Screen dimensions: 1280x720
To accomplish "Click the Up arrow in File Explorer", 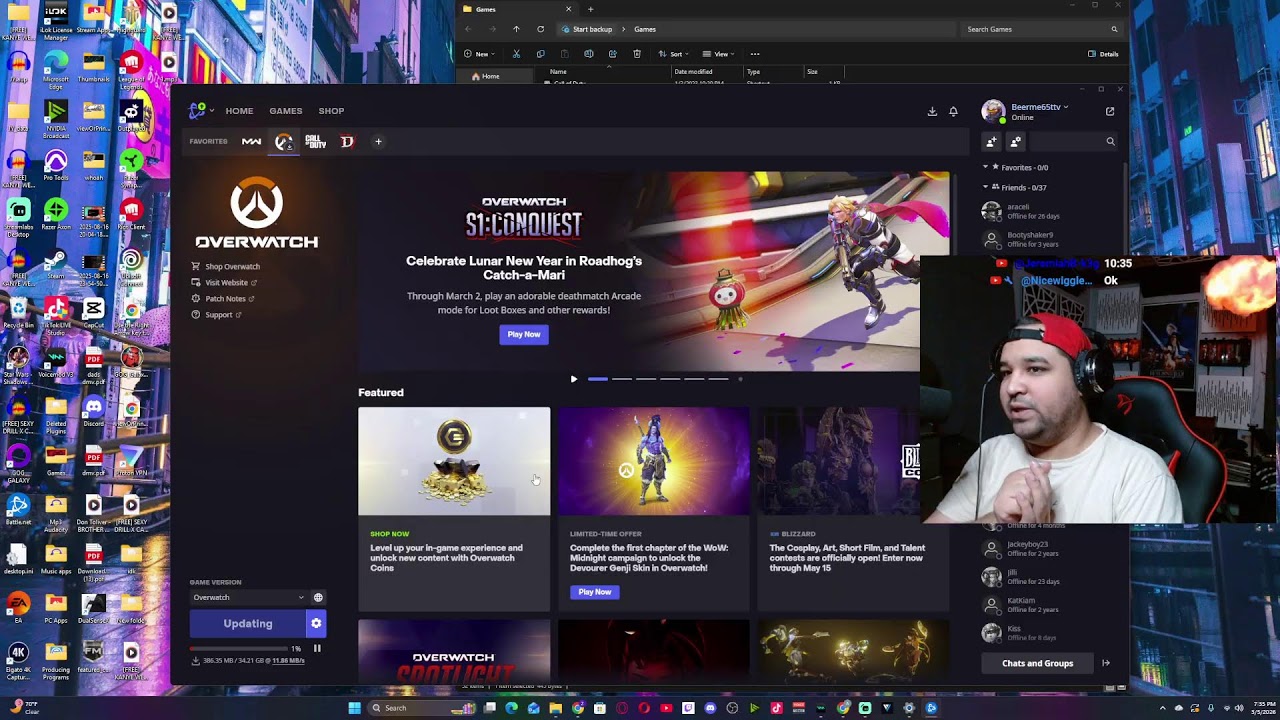I will pos(516,29).
